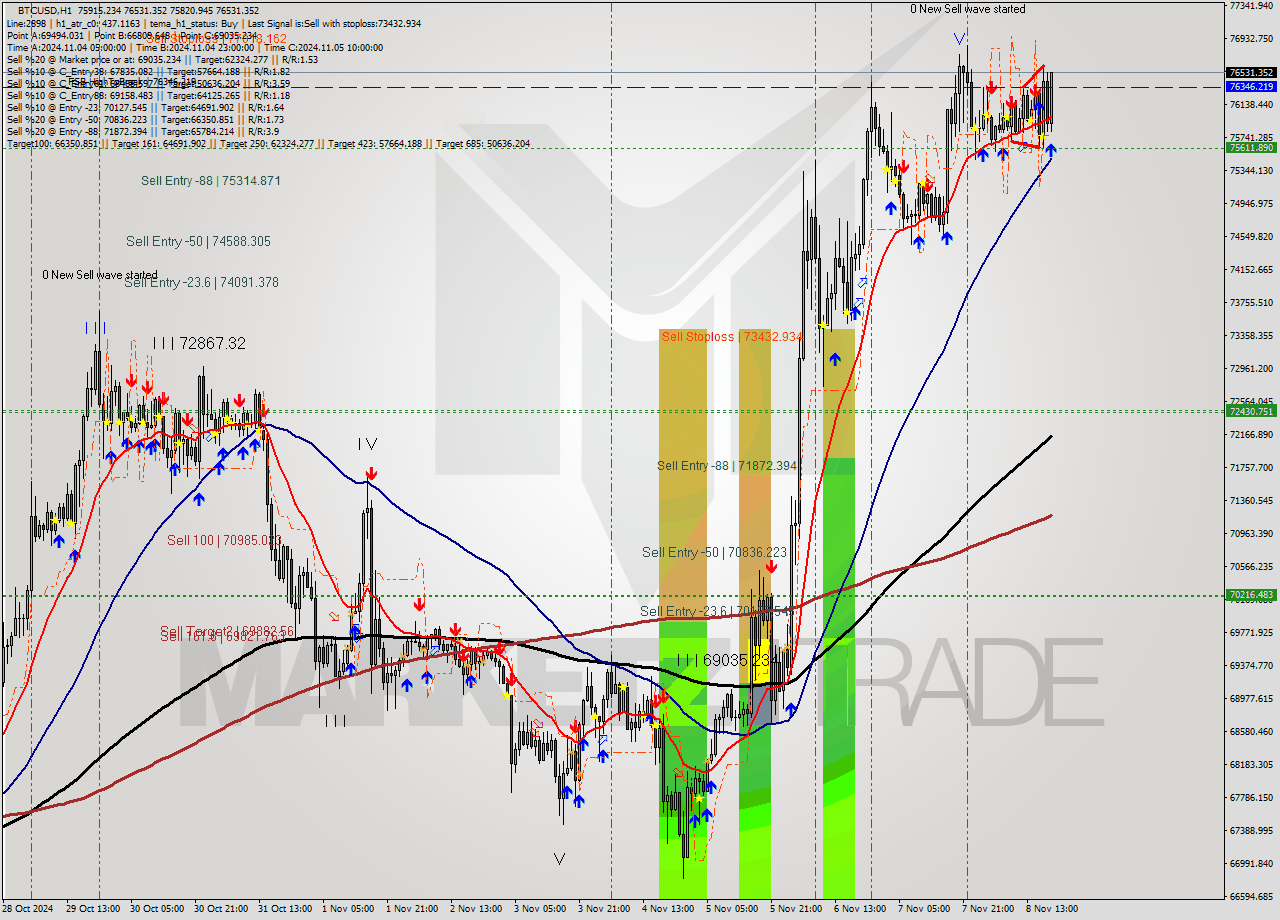Click the 3 Nov 05:00 time label

[541, 909]
